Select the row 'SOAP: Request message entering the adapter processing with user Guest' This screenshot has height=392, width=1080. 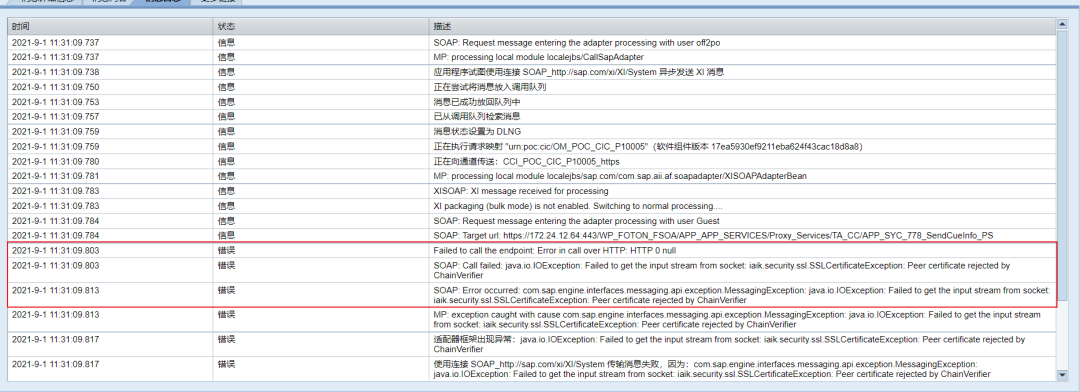click(532, 220)
